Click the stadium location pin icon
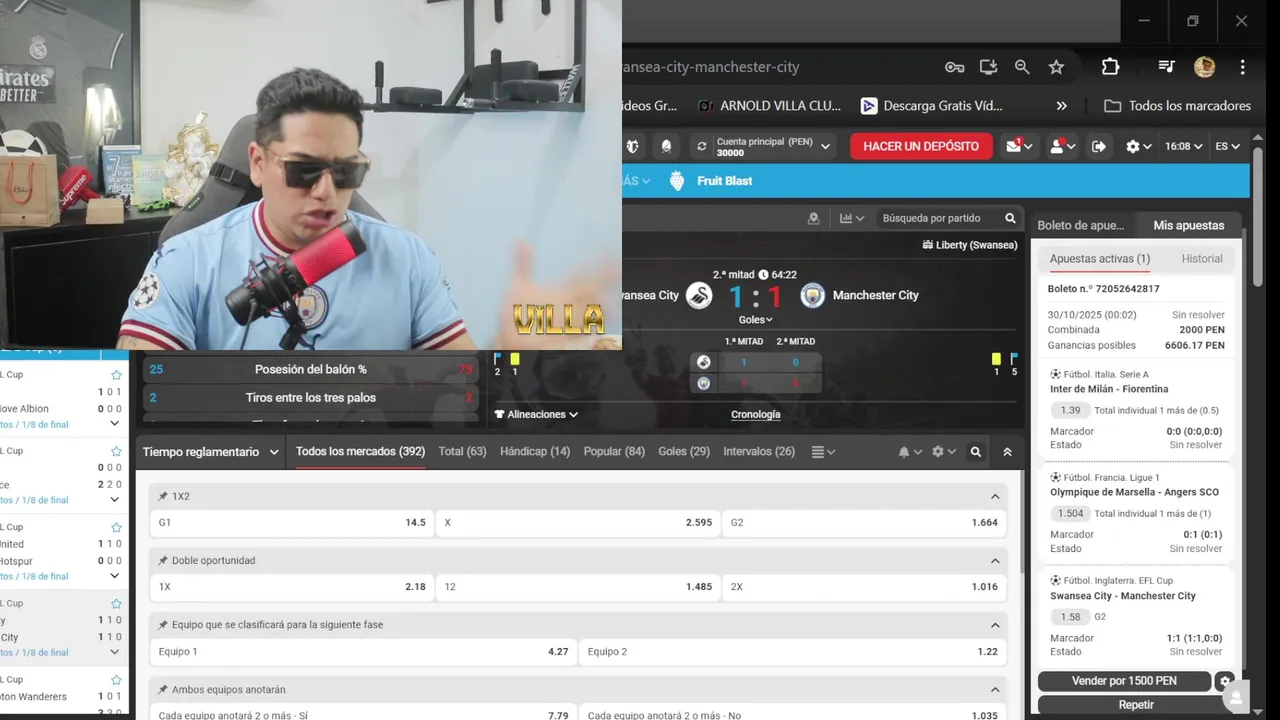 pyautogui.click(x=813, y=218)
